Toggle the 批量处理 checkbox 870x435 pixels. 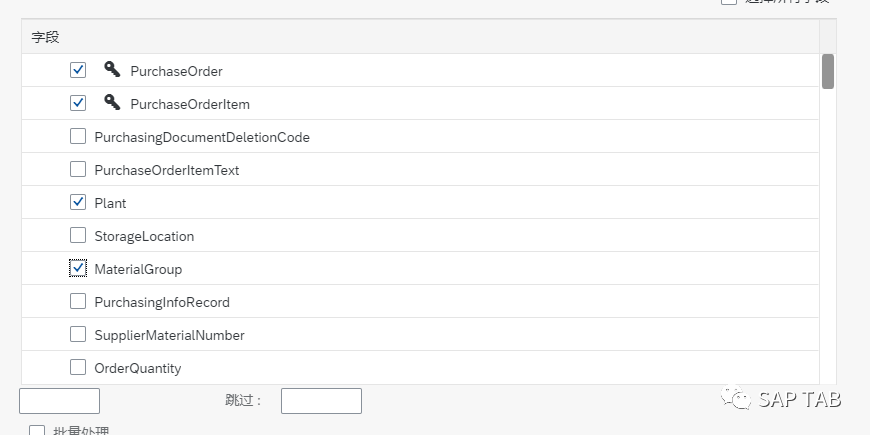point(37,430)
